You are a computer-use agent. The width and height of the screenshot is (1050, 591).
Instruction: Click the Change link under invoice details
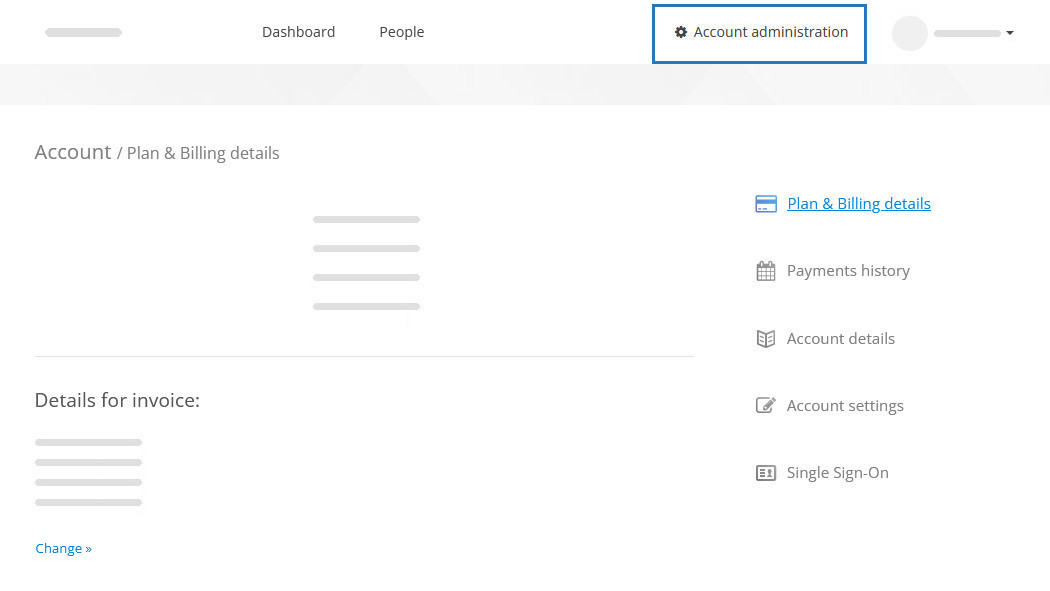63,548
